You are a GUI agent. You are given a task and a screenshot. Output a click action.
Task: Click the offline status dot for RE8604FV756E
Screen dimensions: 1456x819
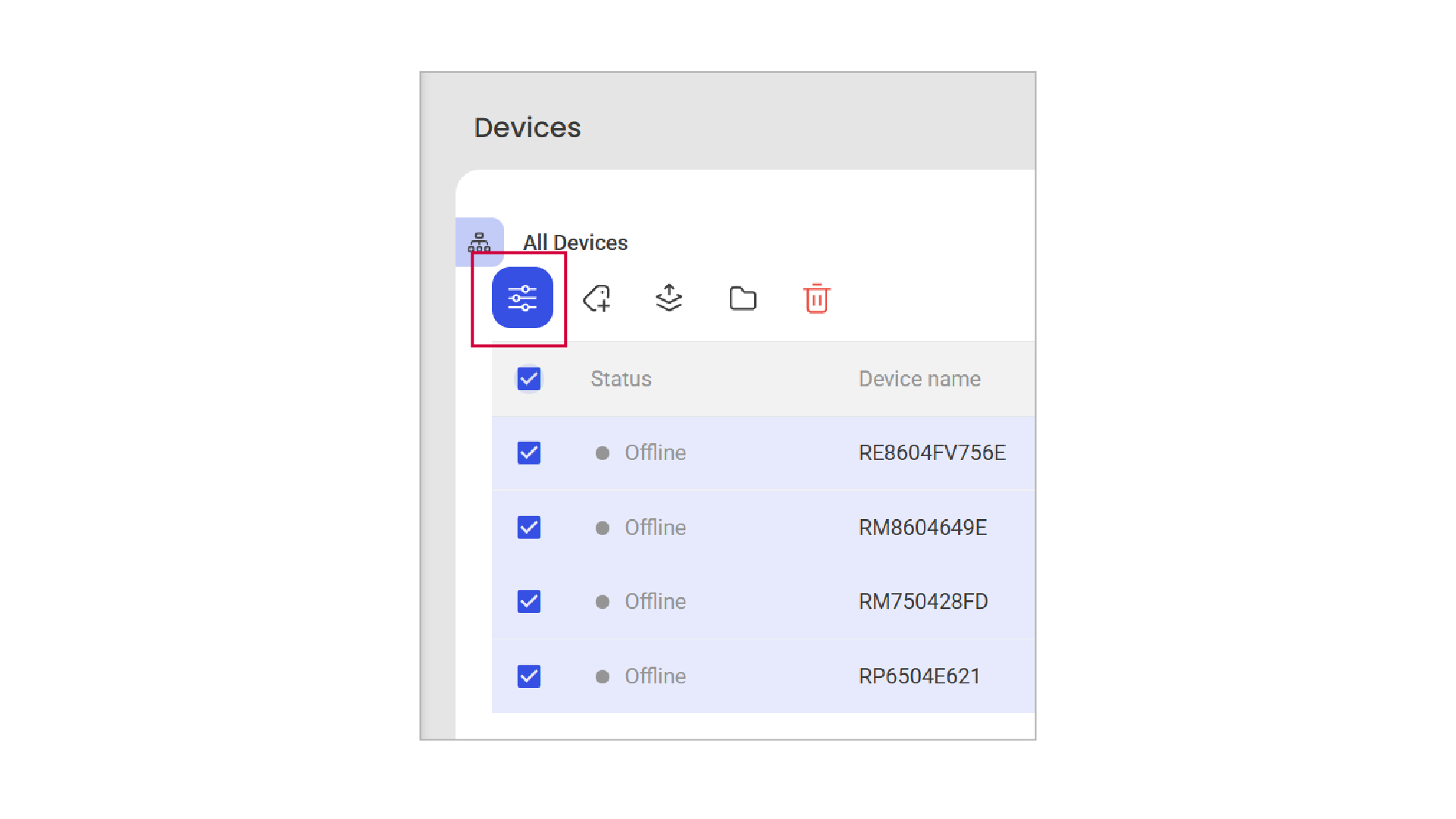click(x=603, y=452)
